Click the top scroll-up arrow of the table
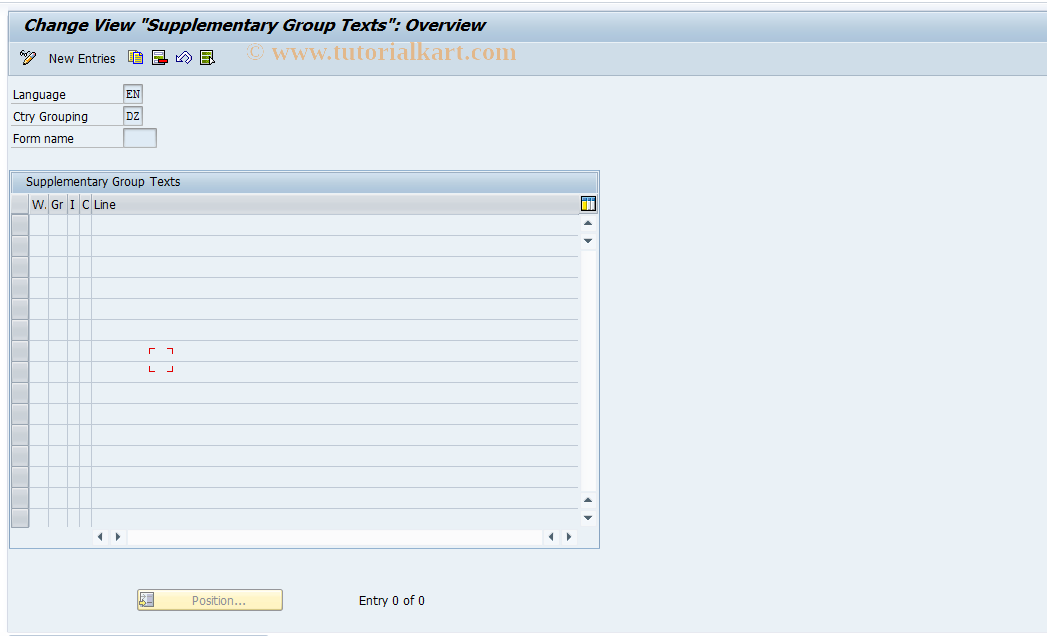The height and width of the screenshot is (636, 1047). pyautogui.click(x=588, y=223)
